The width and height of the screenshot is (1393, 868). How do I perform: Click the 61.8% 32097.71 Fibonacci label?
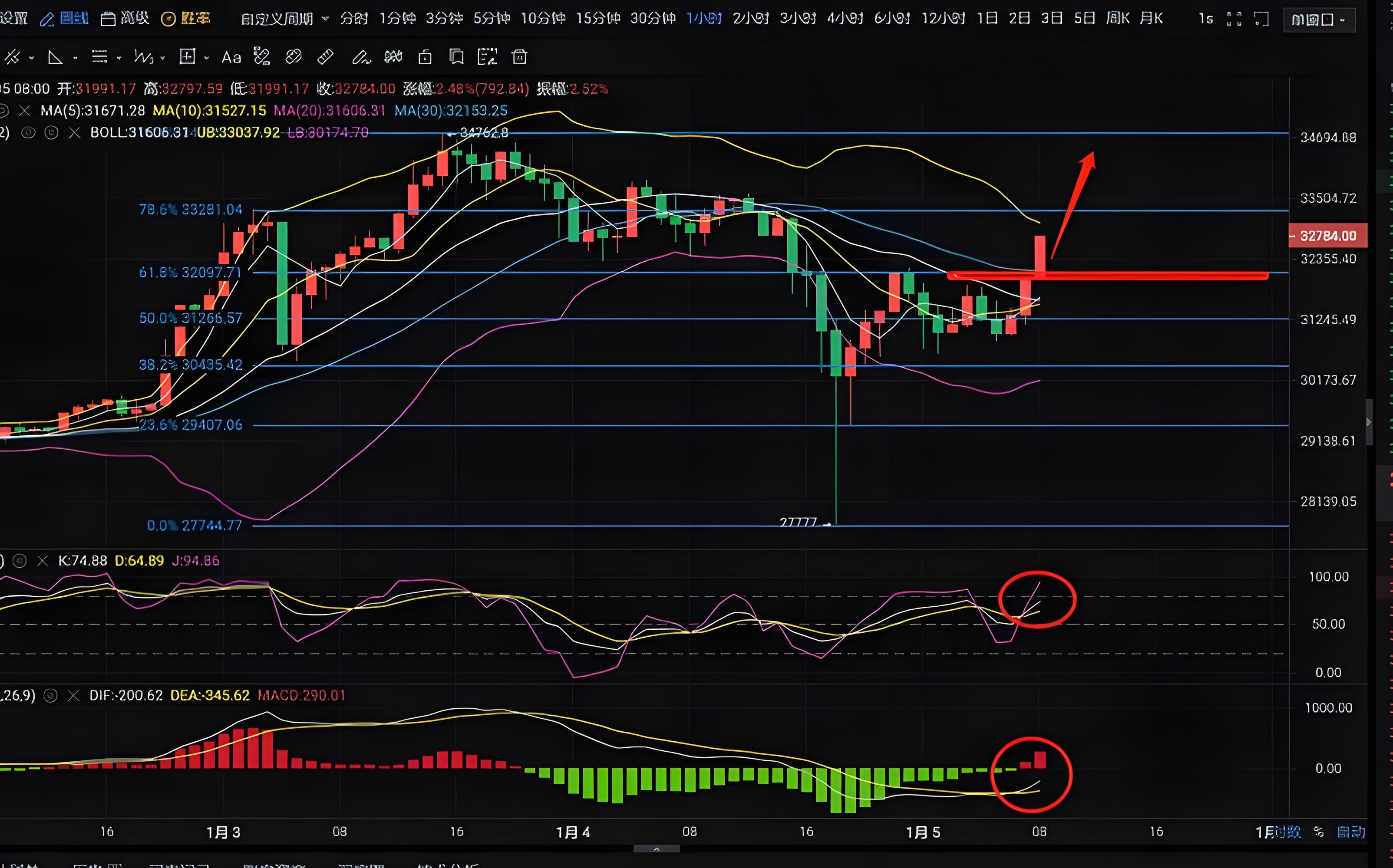[191, 272]
